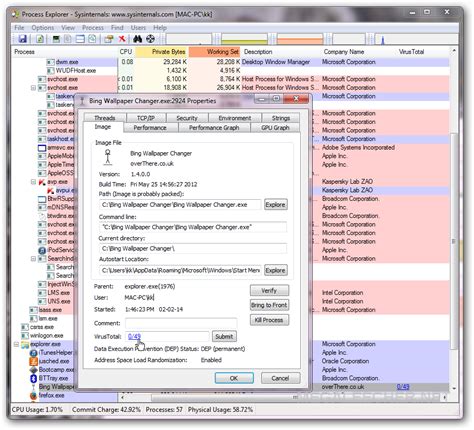The image size is (474, 430).
Task: Sort by the Private Bytes column header
Action: pos(162,52)
